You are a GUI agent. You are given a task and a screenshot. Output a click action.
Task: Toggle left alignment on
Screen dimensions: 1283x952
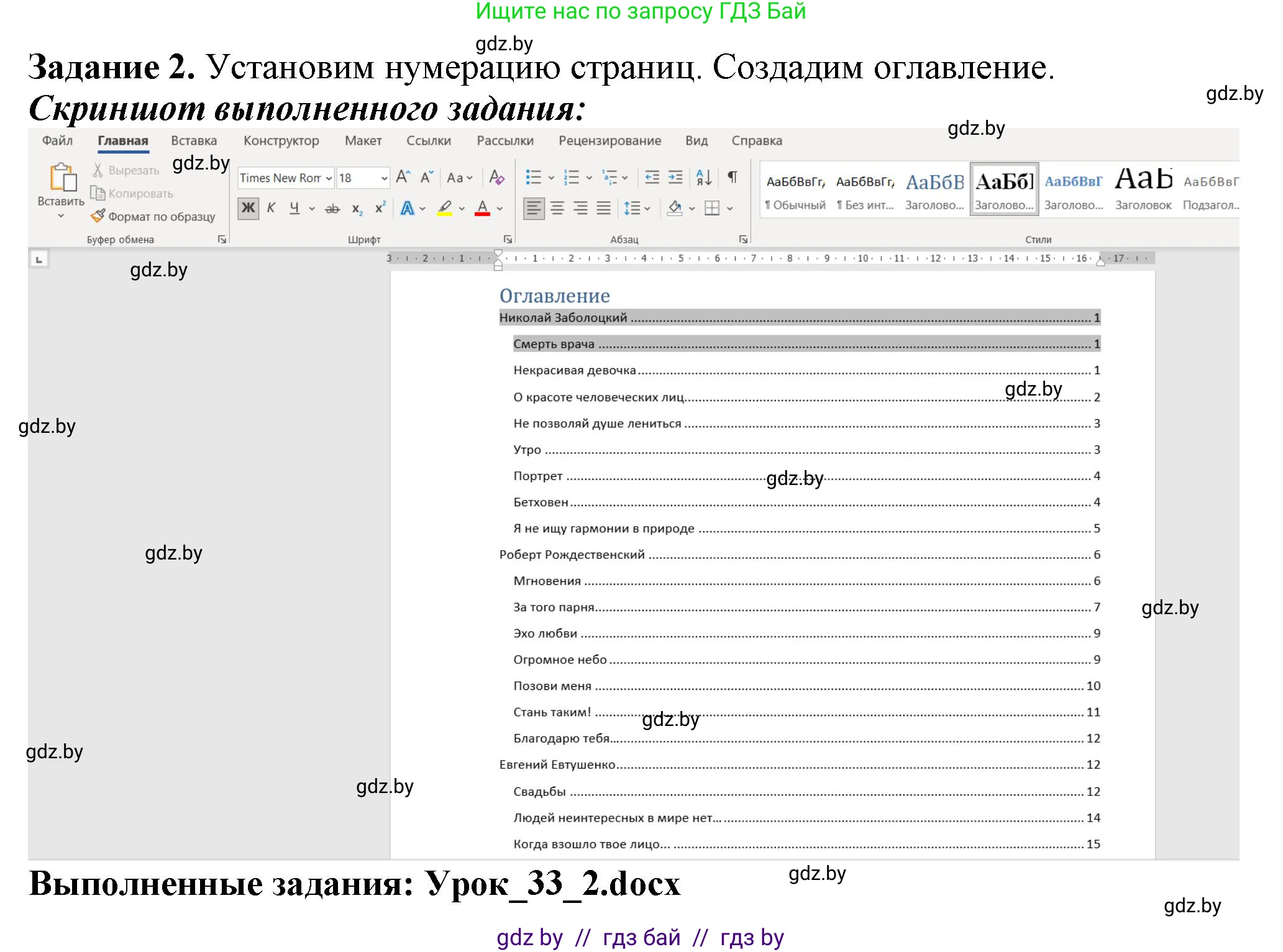click(x=534, y=209)
